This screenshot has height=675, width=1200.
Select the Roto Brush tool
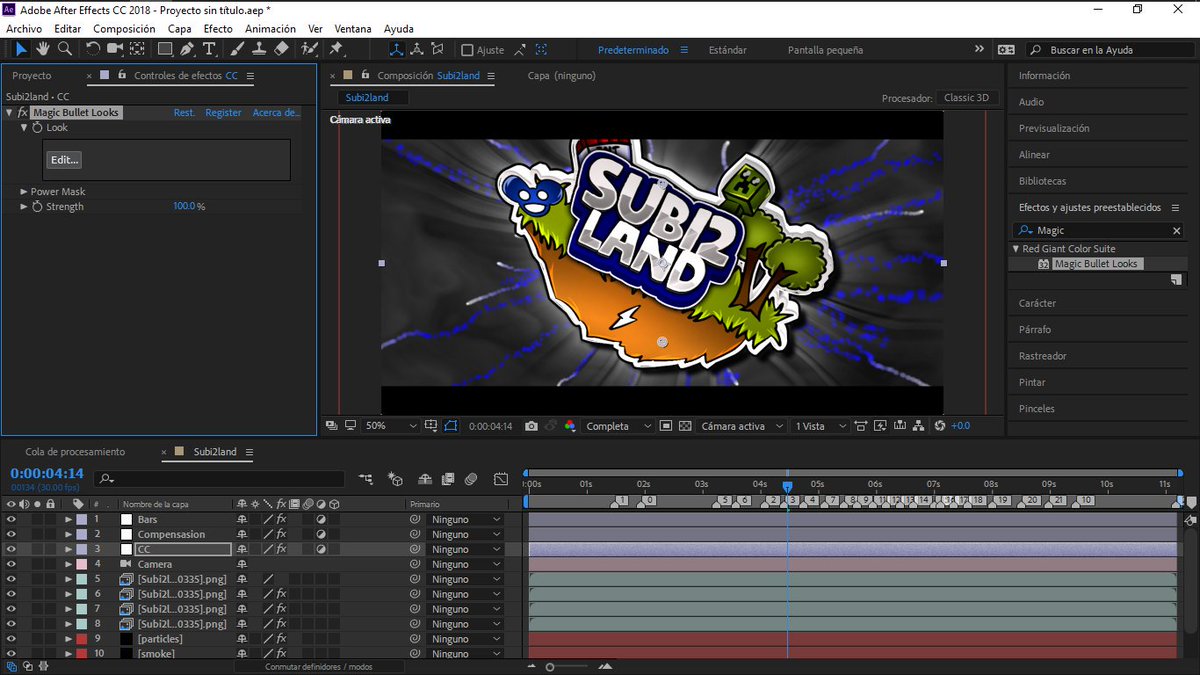pos(310,49)
